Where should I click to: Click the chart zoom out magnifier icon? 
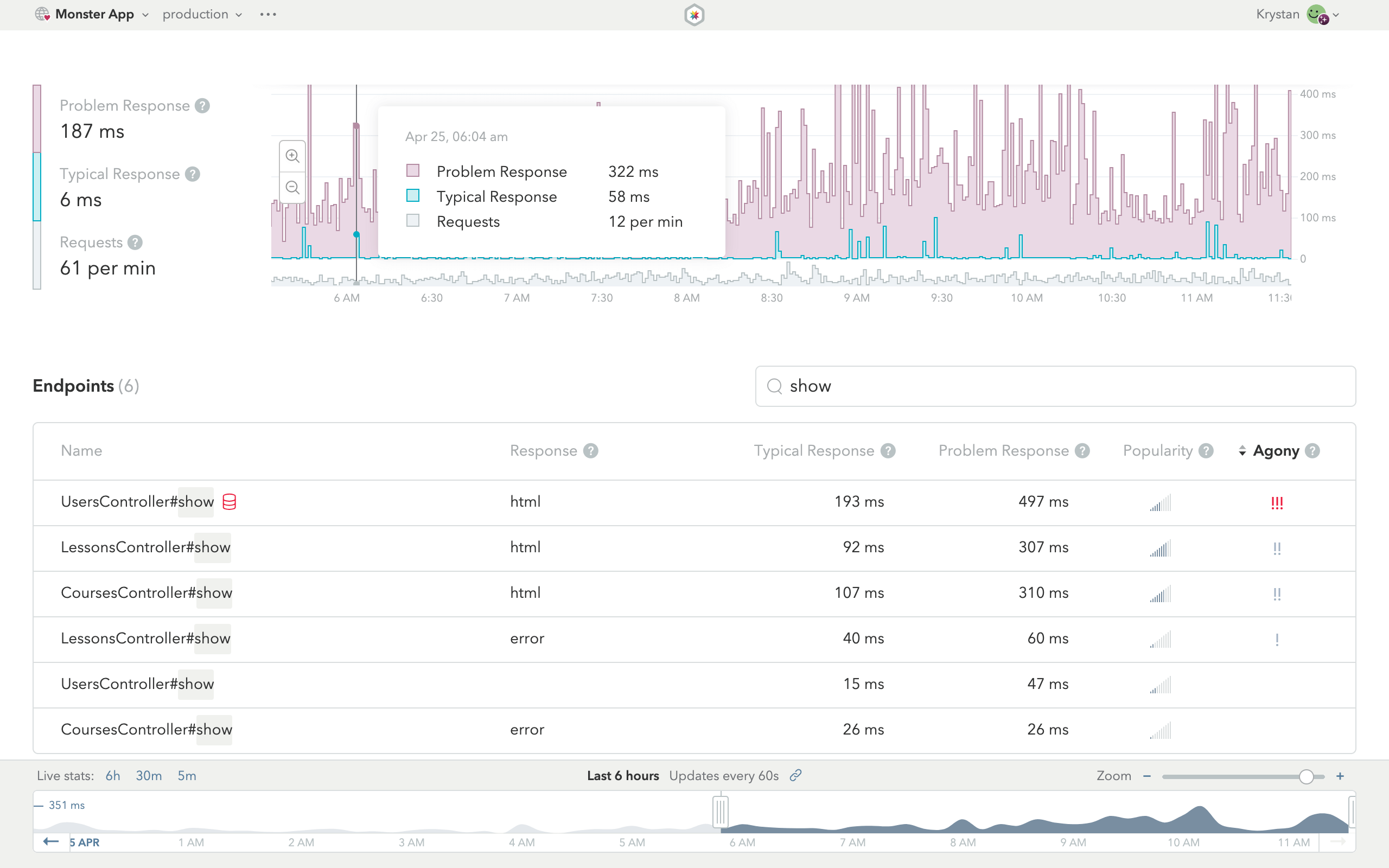tap(293, 188)
